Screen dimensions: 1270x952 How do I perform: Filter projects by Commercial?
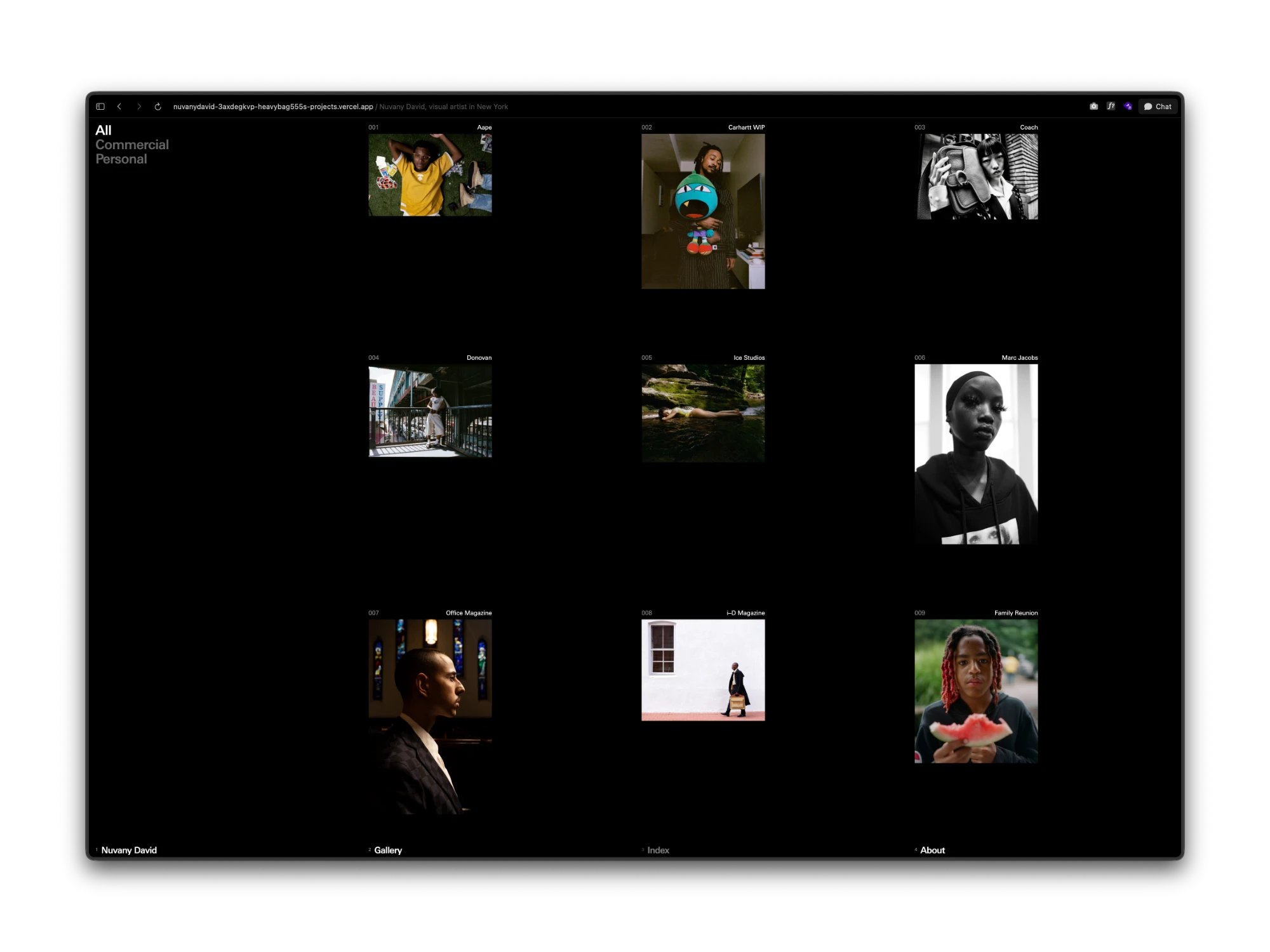132,145
